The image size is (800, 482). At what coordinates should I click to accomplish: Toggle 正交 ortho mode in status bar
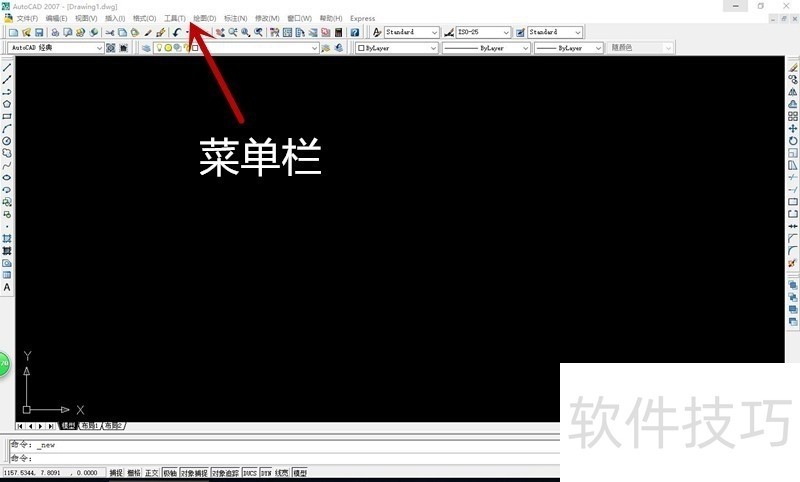point(152,473)
